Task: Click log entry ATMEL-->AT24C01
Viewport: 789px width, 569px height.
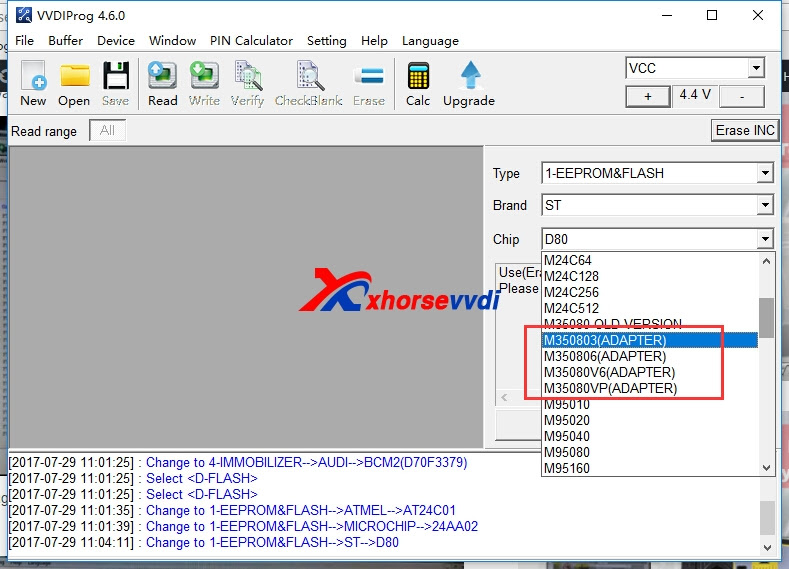Action: [x=300, y=510]
